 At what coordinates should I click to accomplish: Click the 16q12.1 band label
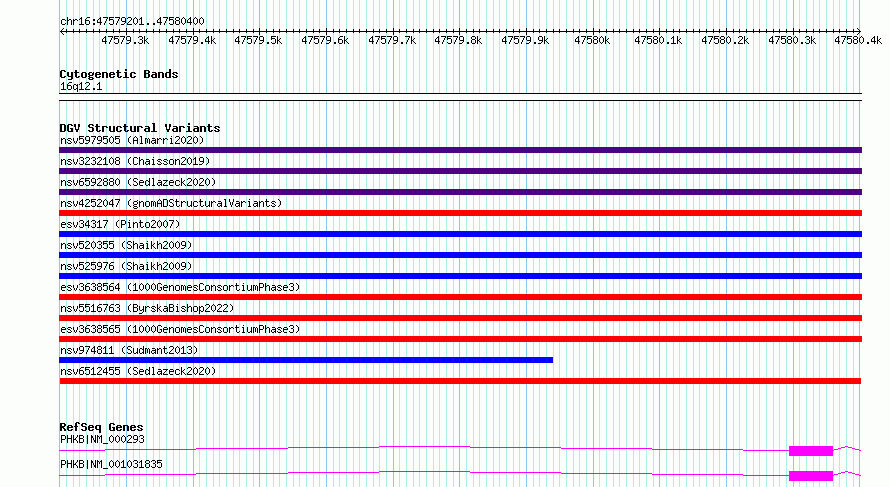pyautogui.click(x=81, y=86)
